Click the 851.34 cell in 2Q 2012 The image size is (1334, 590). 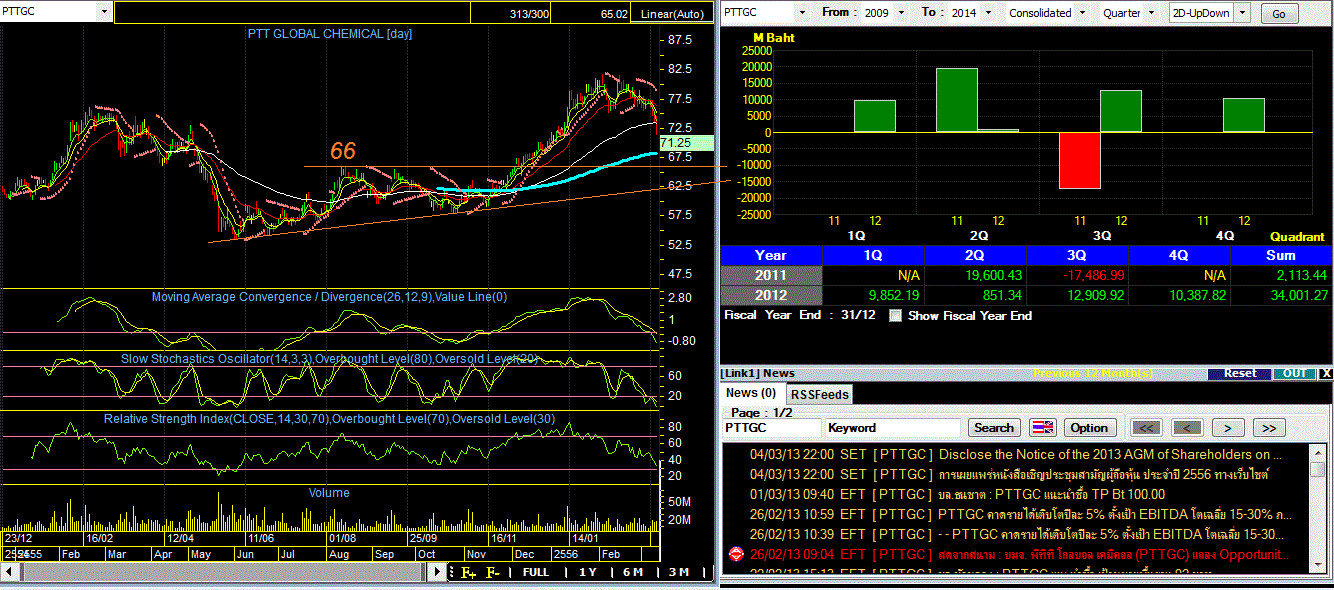pyautogui.click(x=976, y=295)
